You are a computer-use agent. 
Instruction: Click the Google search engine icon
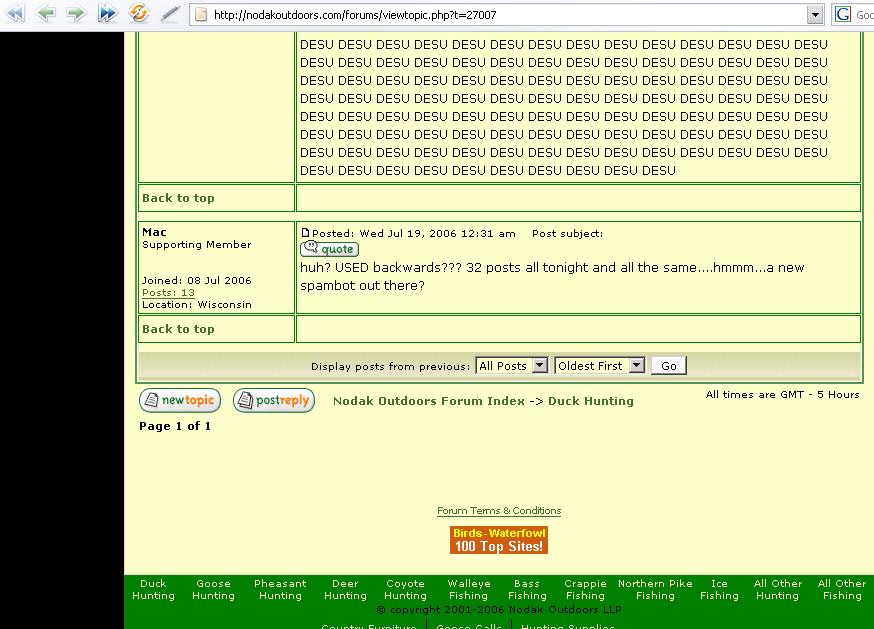click(842, 14)
